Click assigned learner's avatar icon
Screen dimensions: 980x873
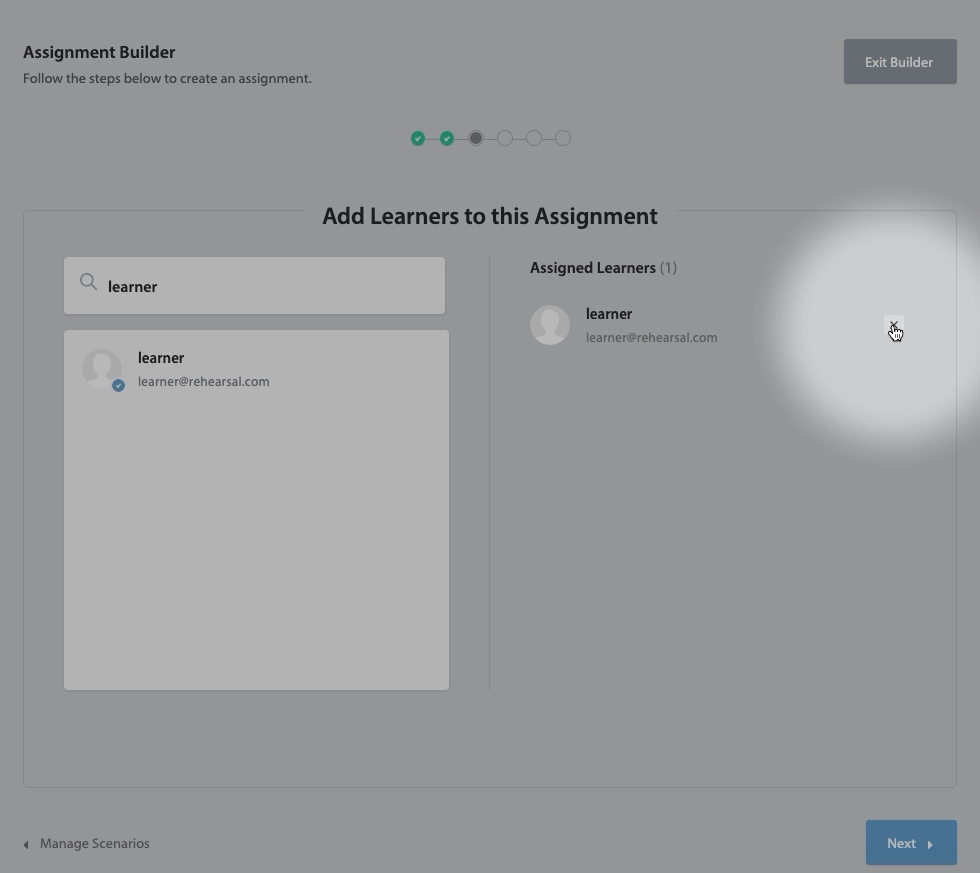pos(549,325)
